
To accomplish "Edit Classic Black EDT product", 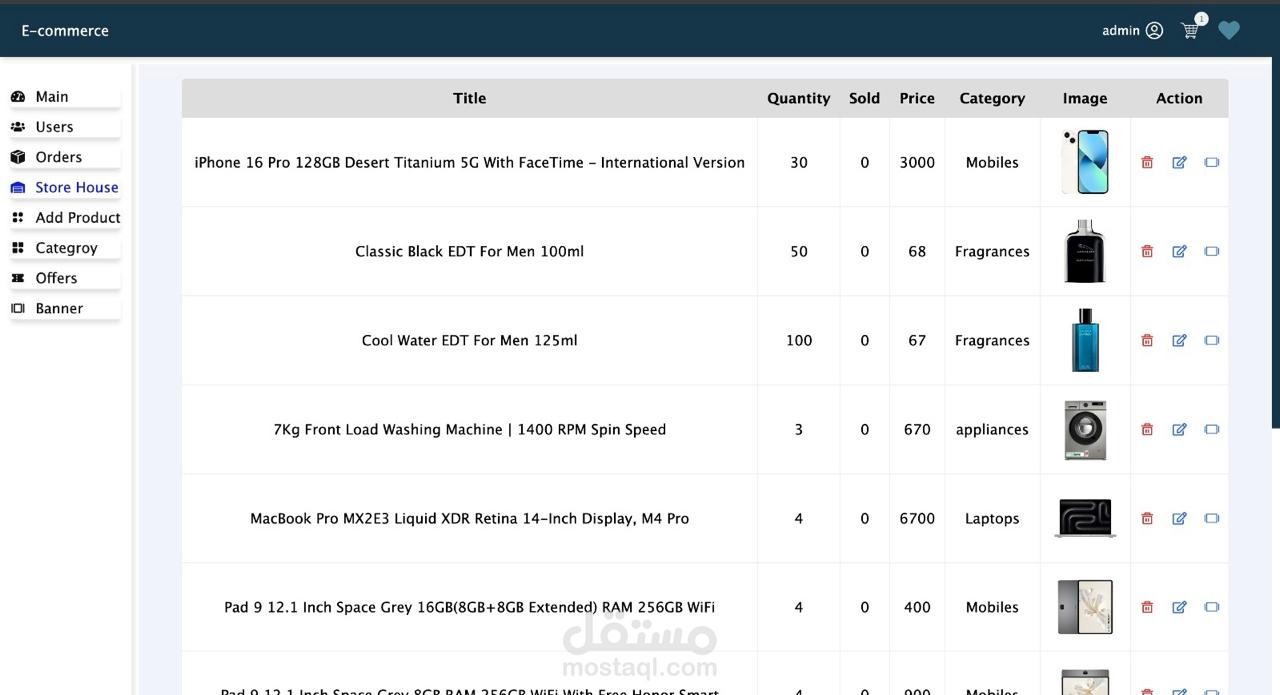I will 1179,251.
